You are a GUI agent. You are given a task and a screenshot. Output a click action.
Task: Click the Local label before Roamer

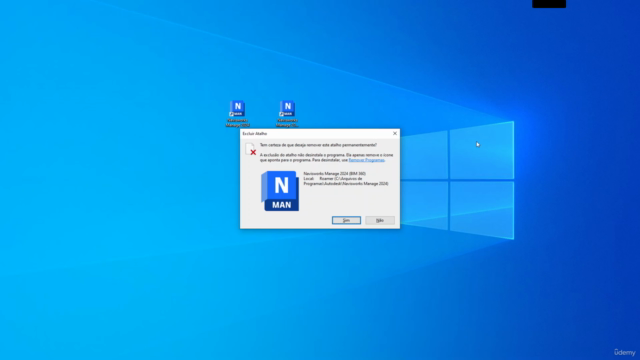click(x=309, y=178)
